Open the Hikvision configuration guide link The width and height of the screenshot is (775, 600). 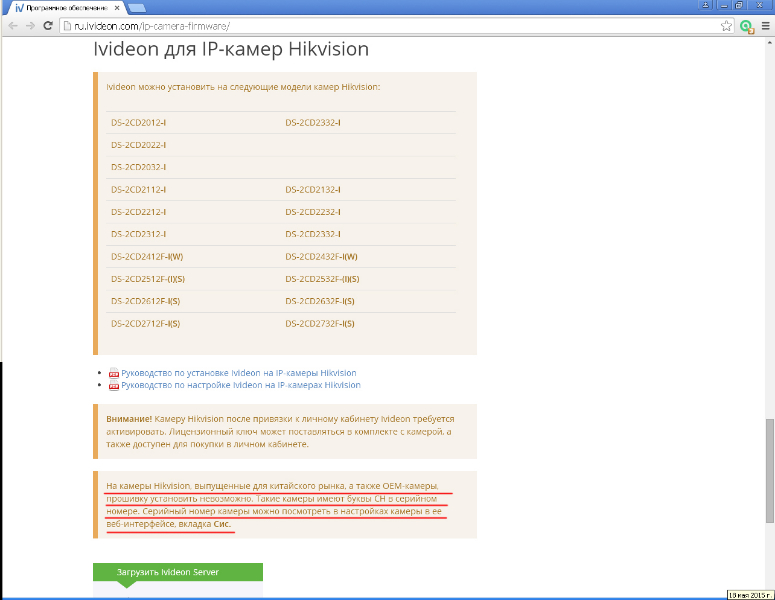point(241,385)
